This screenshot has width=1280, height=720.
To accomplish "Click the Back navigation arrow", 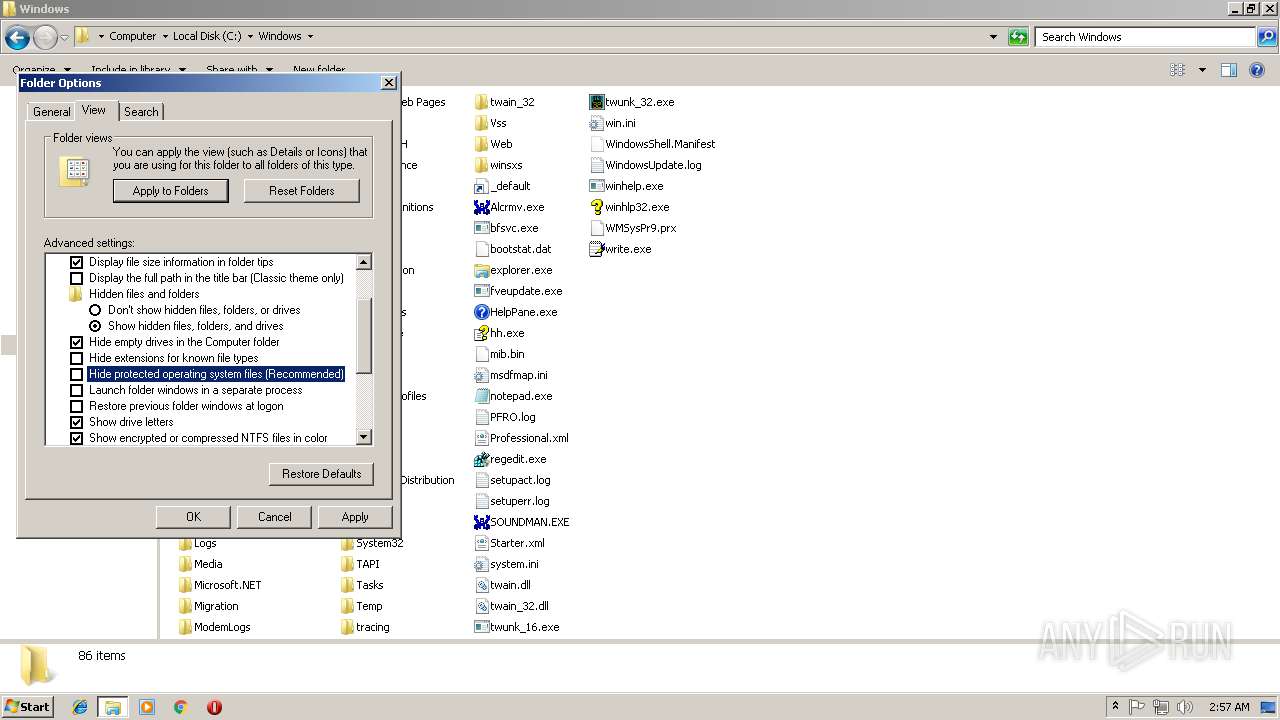I will [17, 38].
